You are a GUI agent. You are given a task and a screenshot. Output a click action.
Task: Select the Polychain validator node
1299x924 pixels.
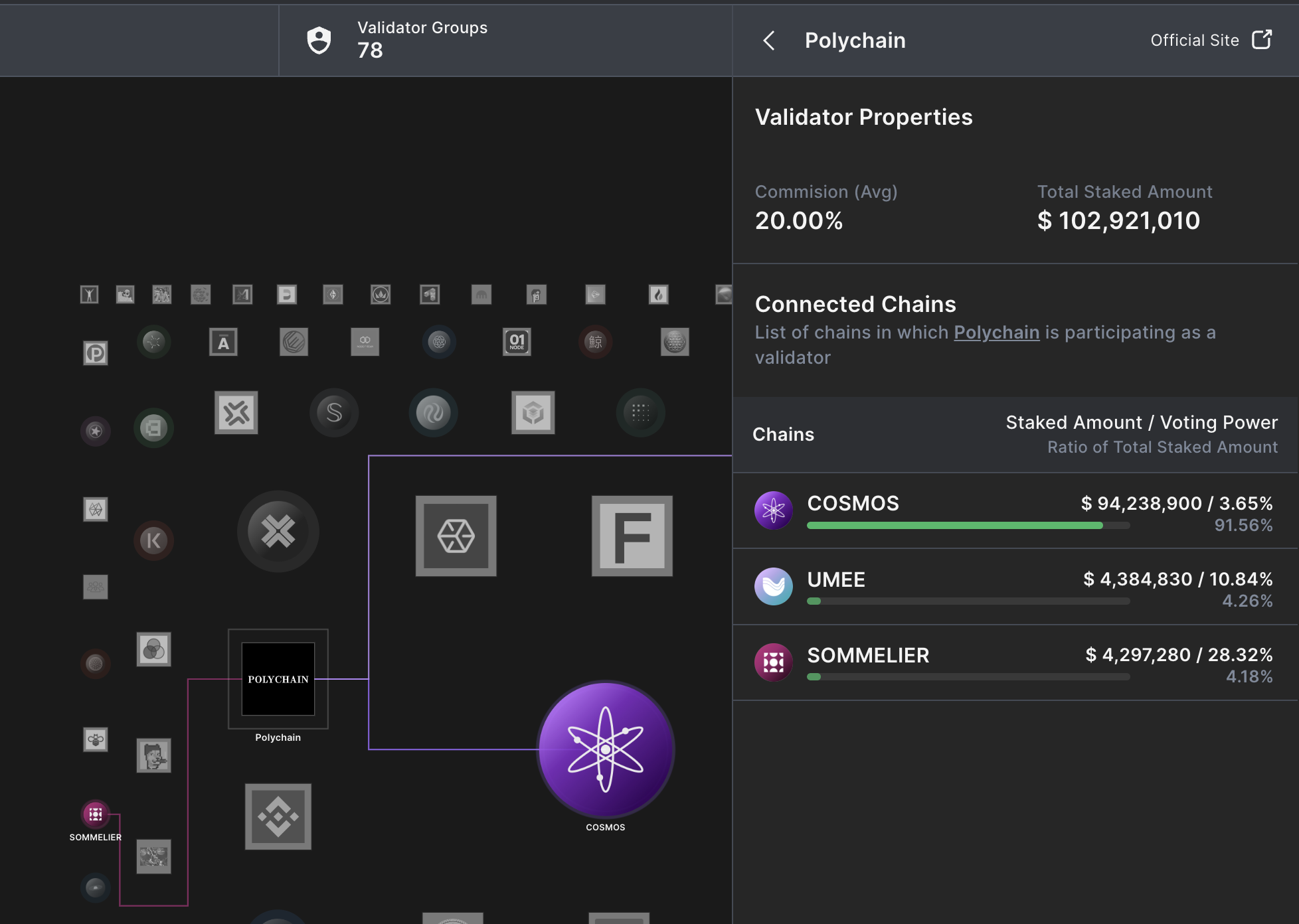pyautogui.click(x=278, y=679)
